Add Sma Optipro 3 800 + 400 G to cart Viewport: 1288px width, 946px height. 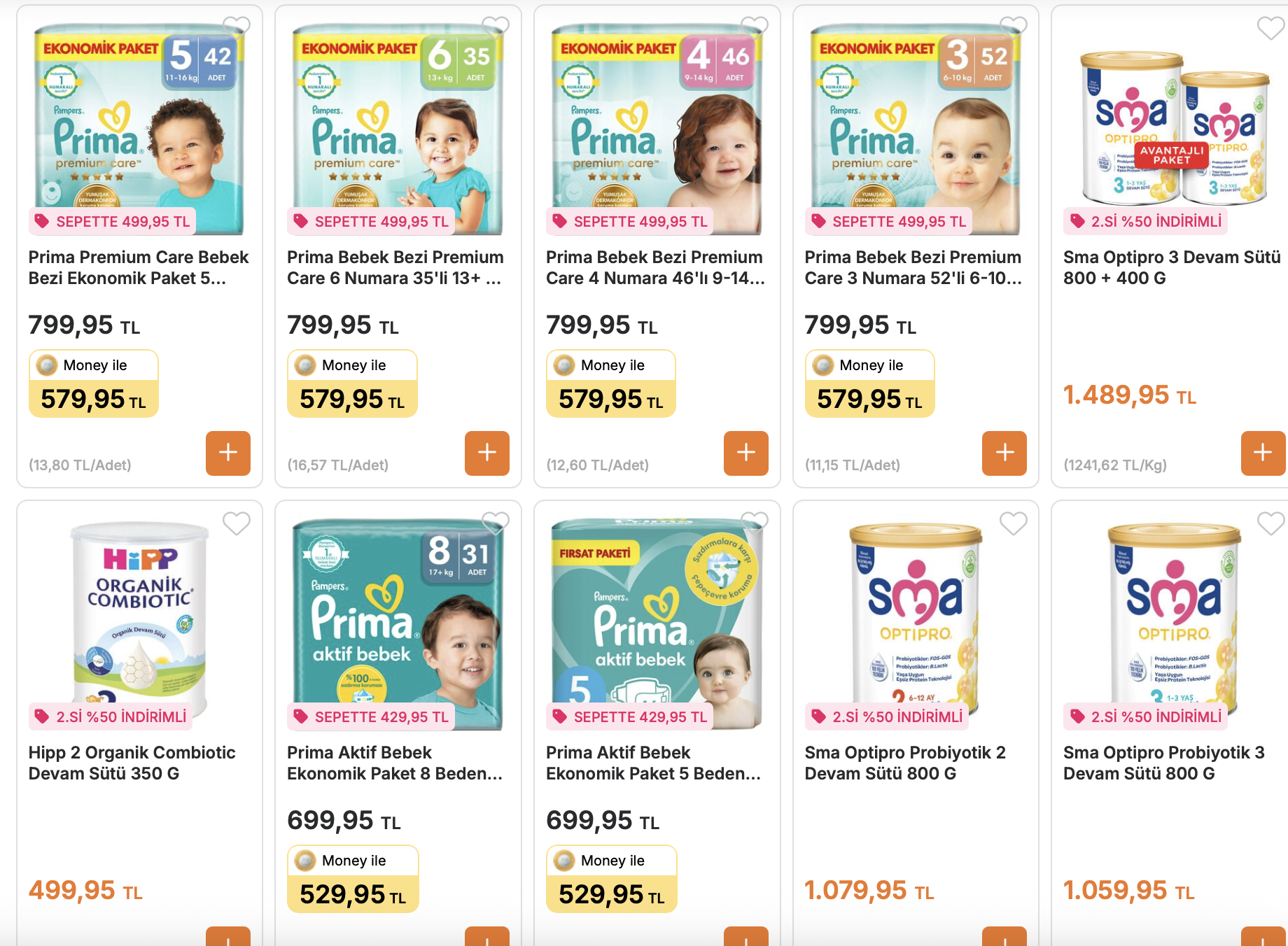tap(1263, 453)
